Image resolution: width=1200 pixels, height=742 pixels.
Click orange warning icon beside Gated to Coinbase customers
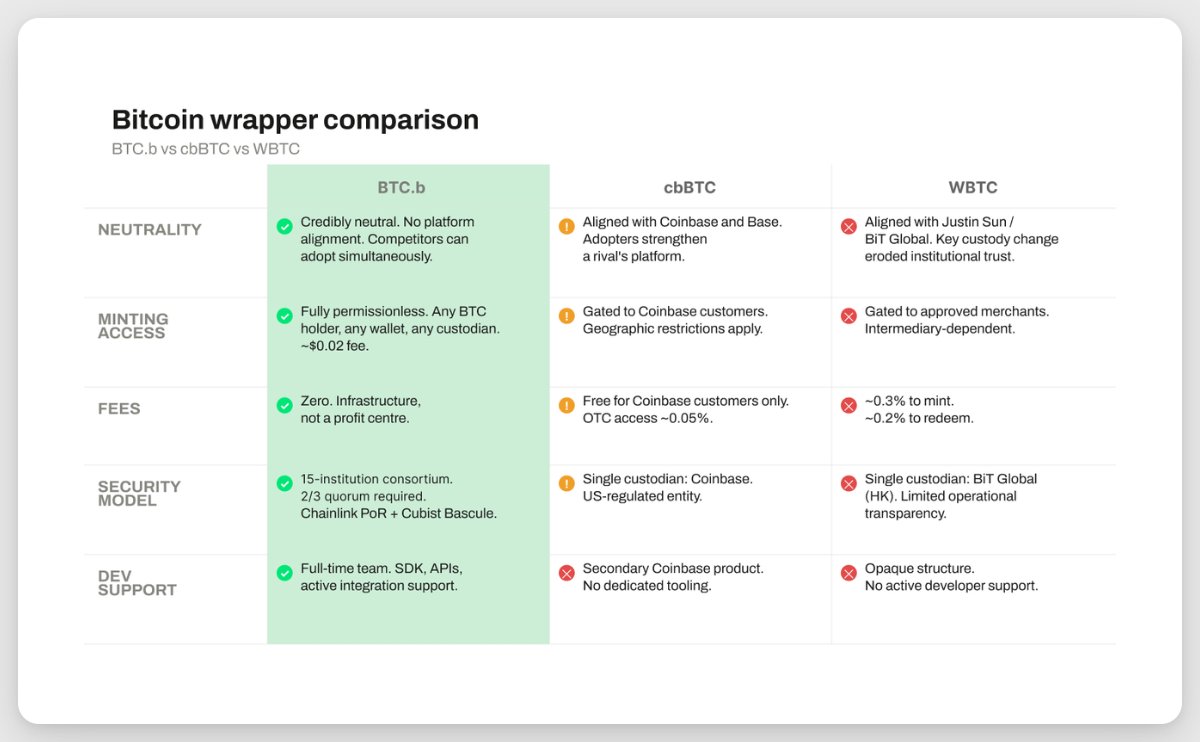click(x=567, y=316)
